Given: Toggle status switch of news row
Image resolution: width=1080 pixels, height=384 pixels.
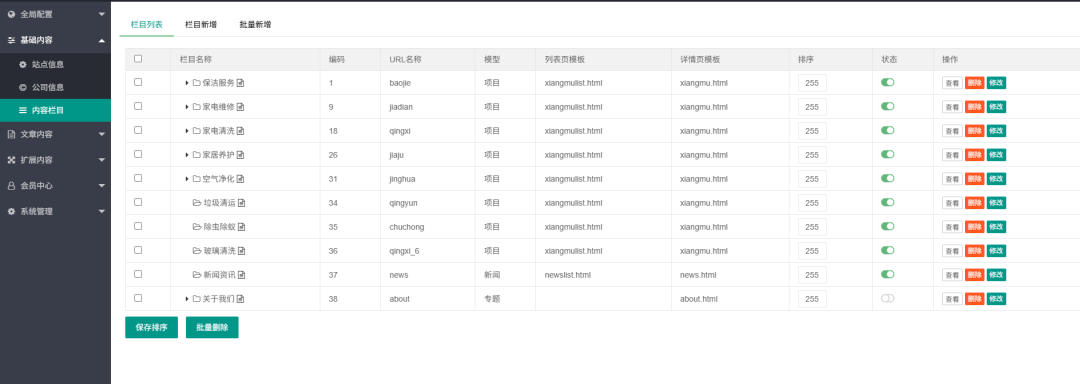Looking at the screenshot, I should click(887, 274).
